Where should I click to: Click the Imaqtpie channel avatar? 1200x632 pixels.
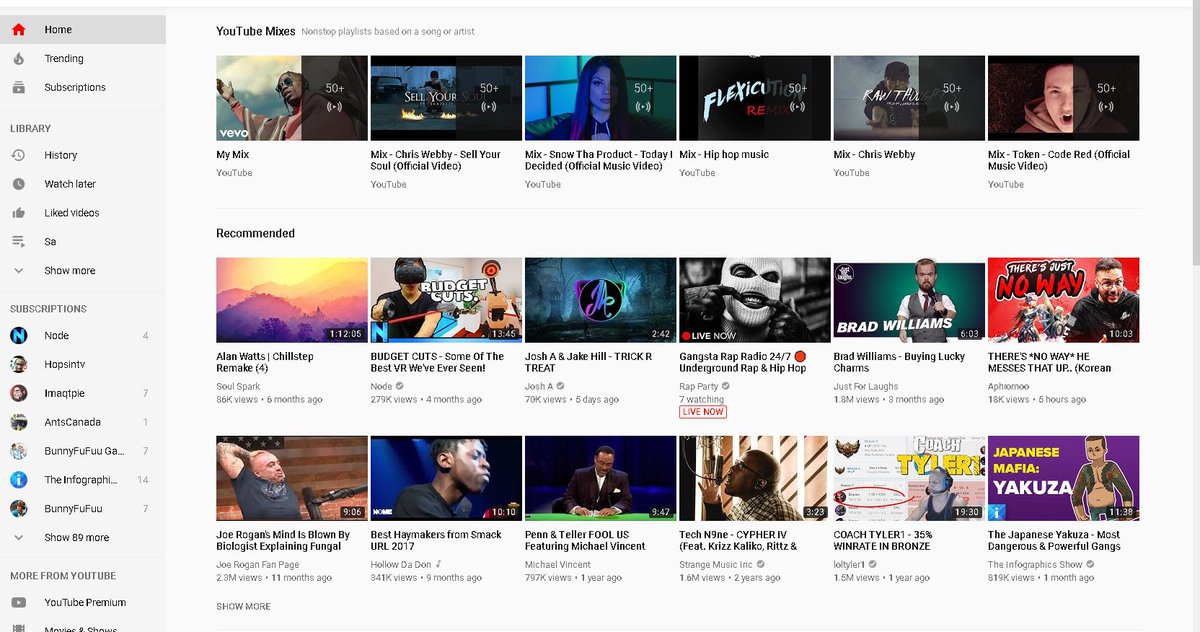point(18,393)
